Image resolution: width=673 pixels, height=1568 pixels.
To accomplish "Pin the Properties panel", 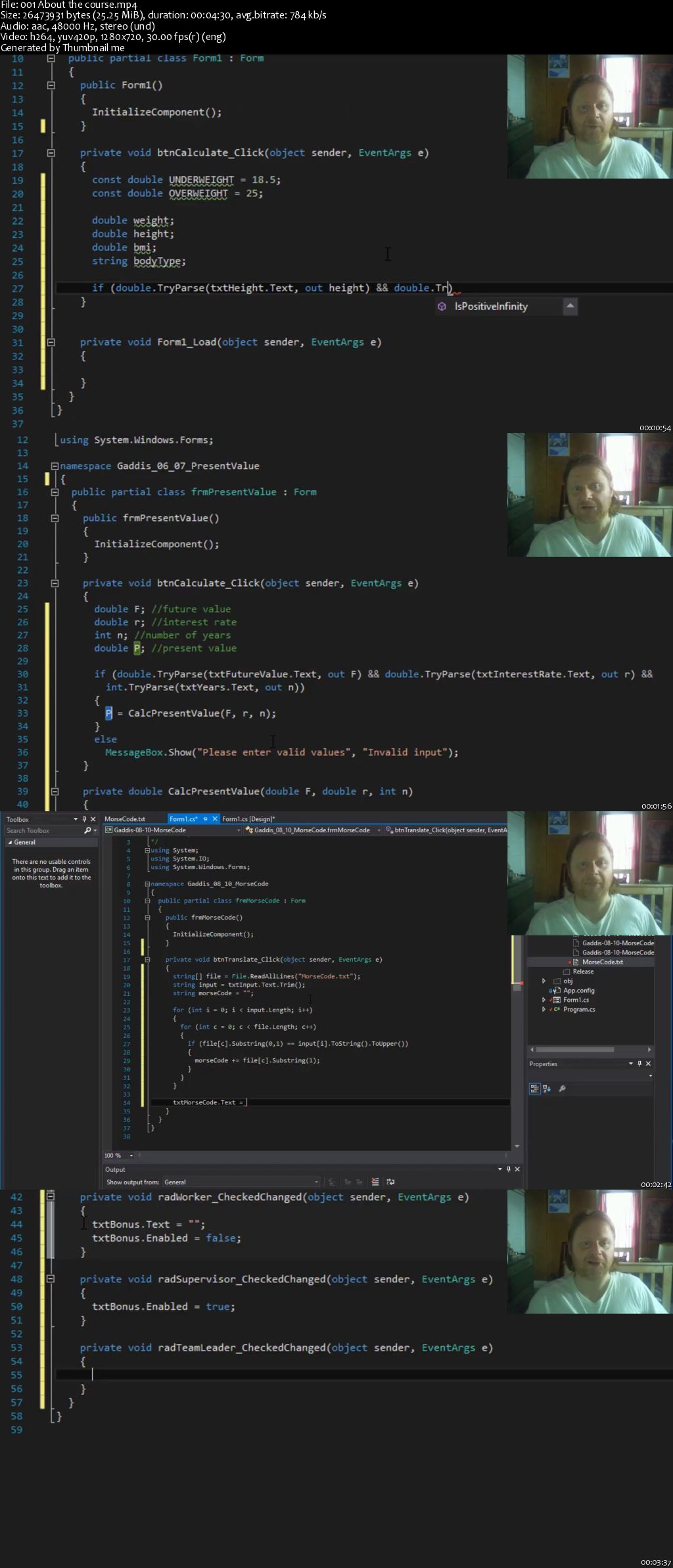I will click(639, 1064).
